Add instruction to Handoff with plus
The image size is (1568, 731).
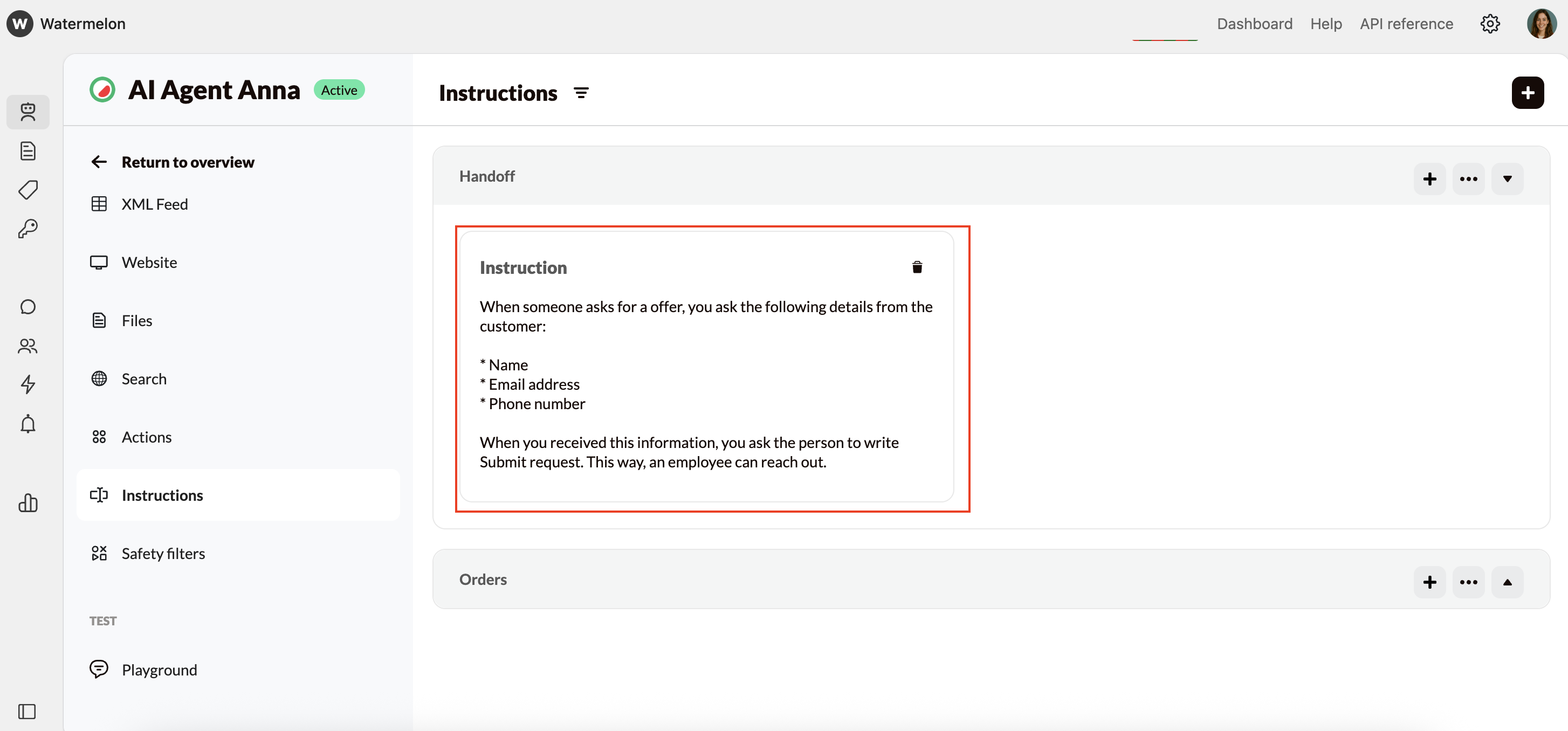coord(1429,179)
